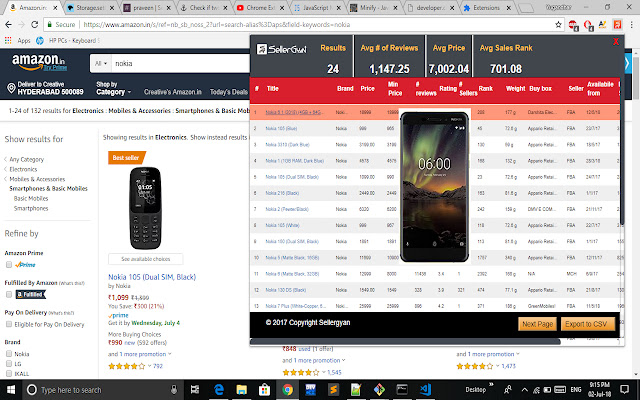The height and width of the screenshot is (400, 640).
Task: Close the SellerGyan overlay with the red X
Action: click(x=616, y=41)
